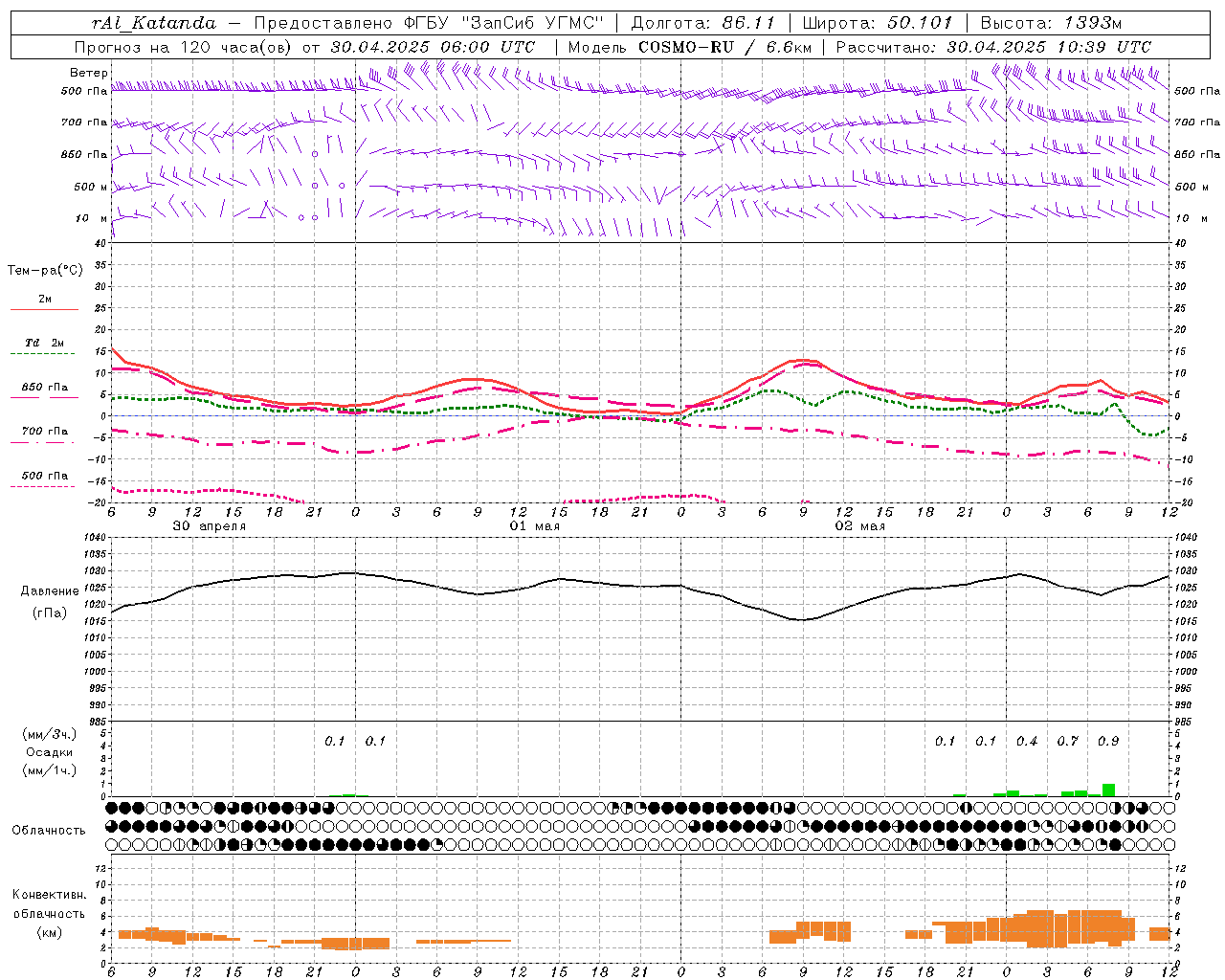This screenshot has height=980, width=1225.
Task: Click the '0.7' precipitation amount value
Action: click(x=1067, y=741)
